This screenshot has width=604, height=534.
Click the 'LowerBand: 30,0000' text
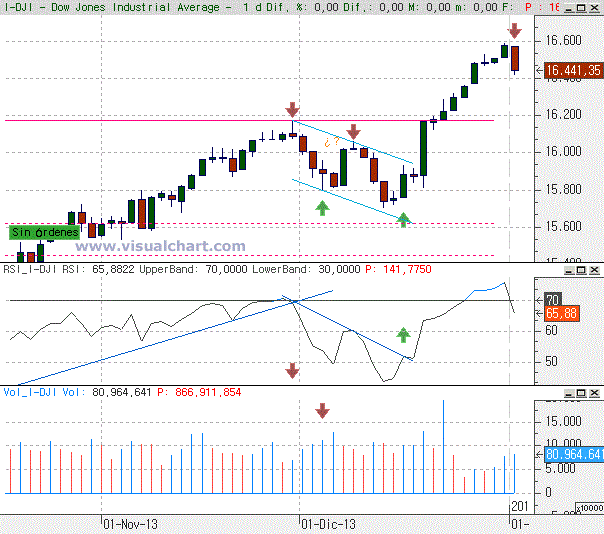point(306,269)
